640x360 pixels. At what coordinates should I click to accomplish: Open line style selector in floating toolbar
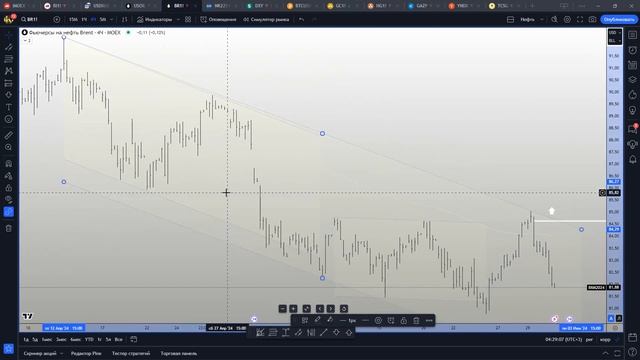coord(365,320)
